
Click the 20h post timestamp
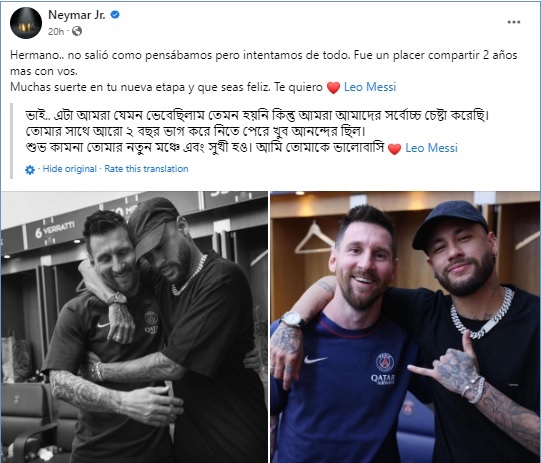[56, 32]
